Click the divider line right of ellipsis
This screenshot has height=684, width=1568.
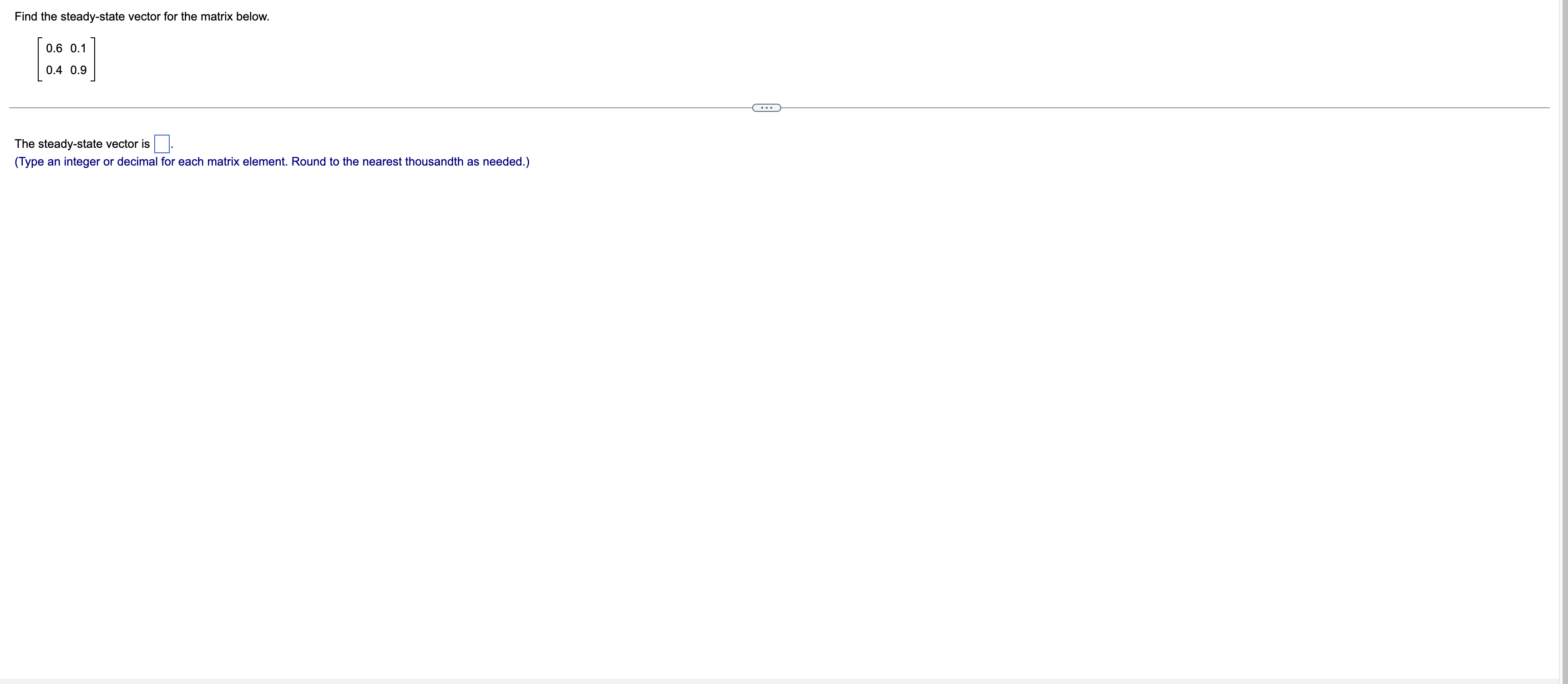[x=1157, y=108]
